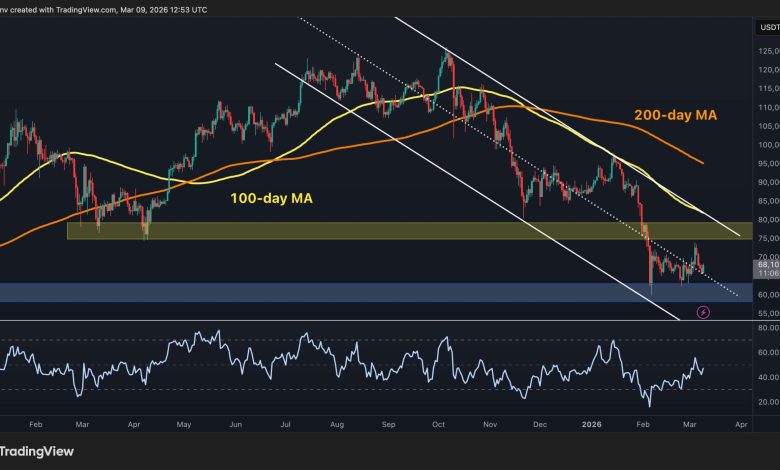Click the Oct label on time axis
Image resolution: width=780 pixels, height=470 pixels.
(437, 424)
